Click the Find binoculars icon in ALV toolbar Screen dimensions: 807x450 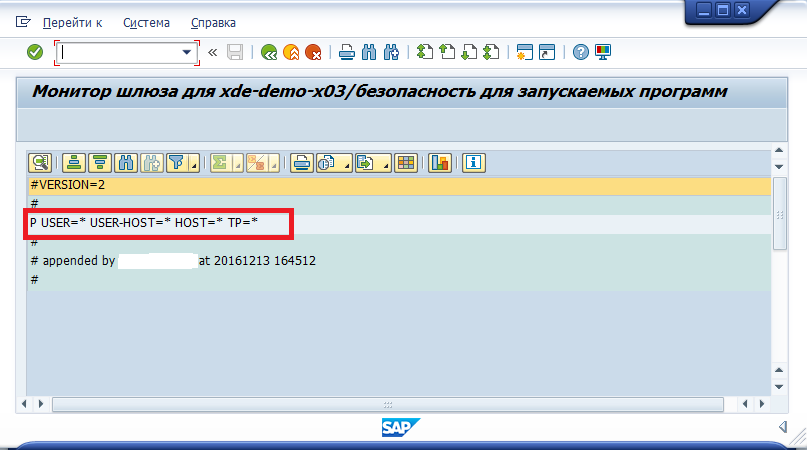coord(126,163)
